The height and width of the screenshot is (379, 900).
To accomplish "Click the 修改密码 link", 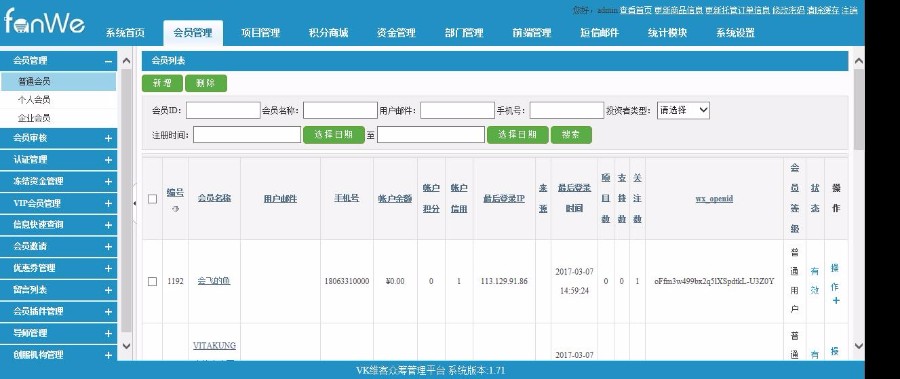I will point(789,10).
